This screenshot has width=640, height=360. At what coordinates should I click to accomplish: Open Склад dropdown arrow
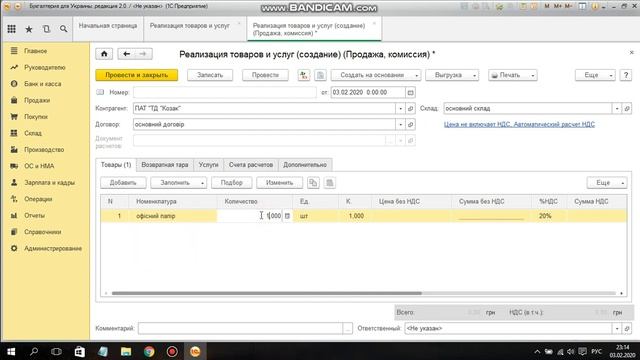(x=617, y=109)
